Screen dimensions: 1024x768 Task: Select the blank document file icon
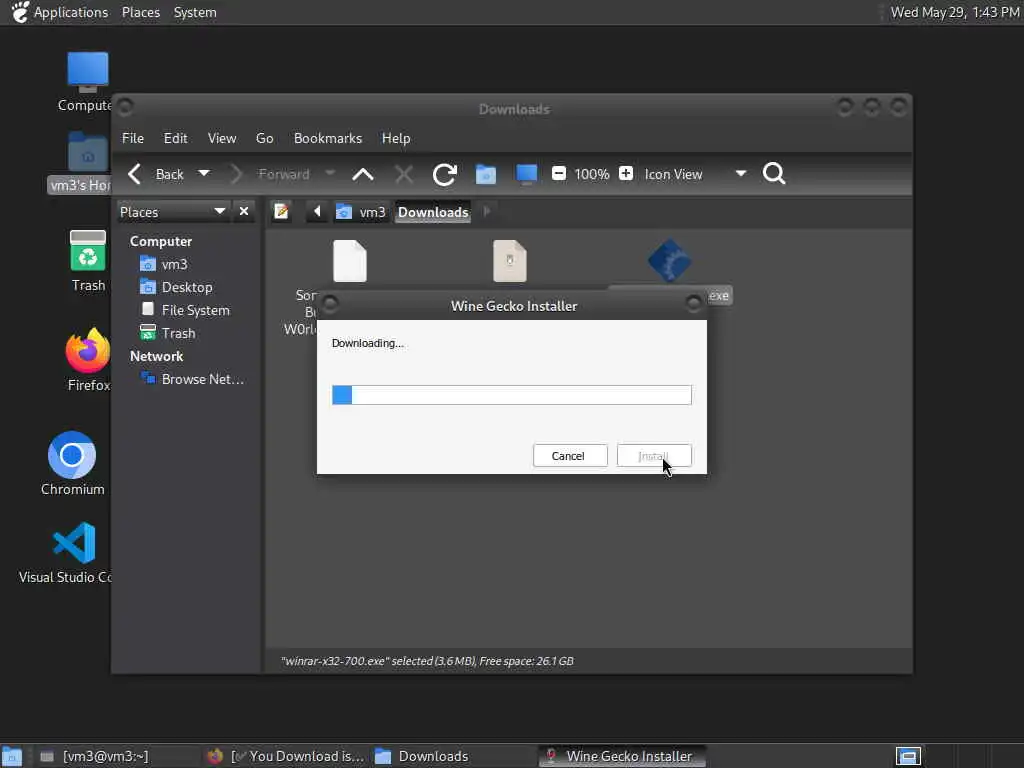(x=350, y=261)
